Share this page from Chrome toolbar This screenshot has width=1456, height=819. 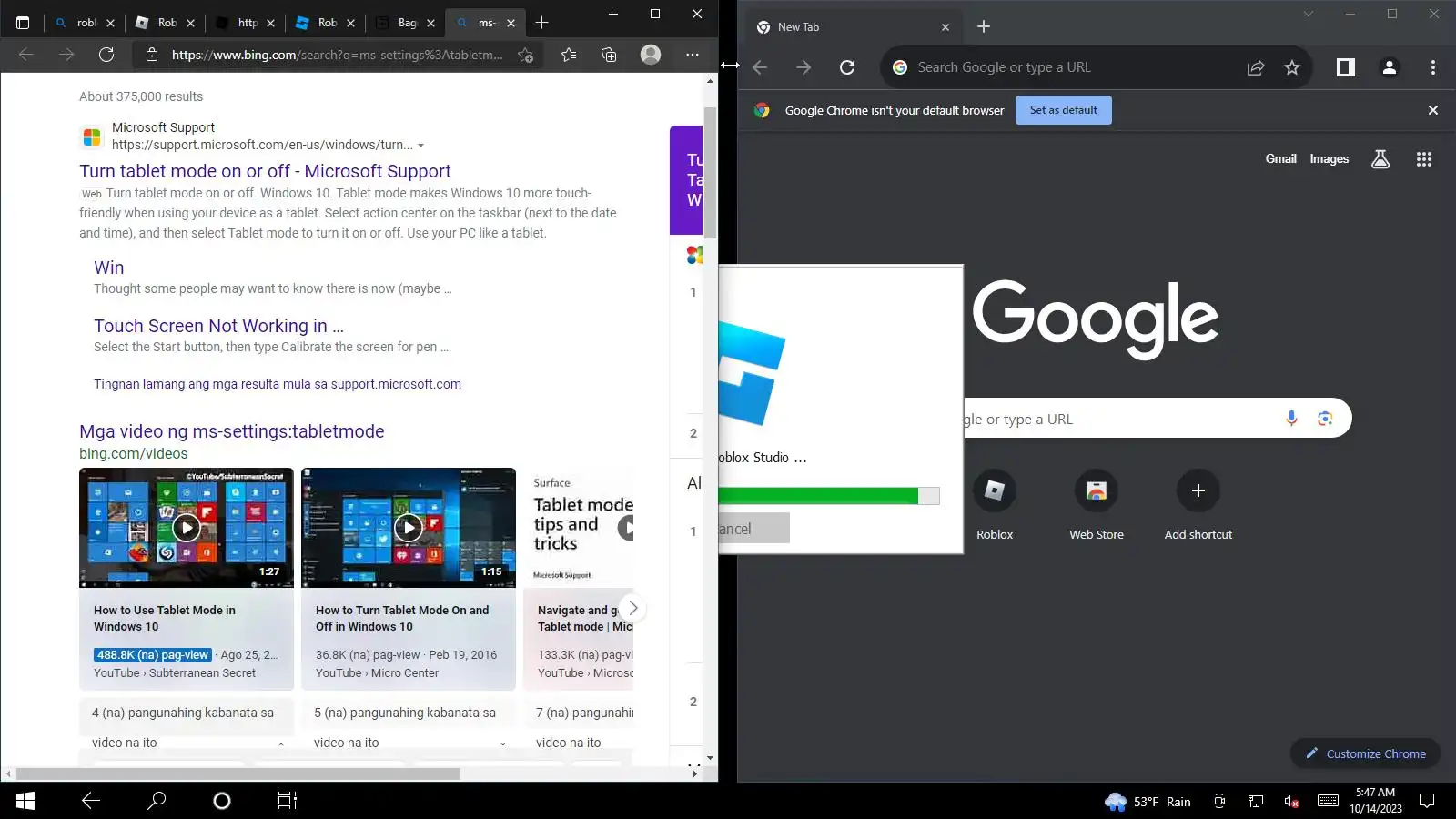tap(1256, 67)
